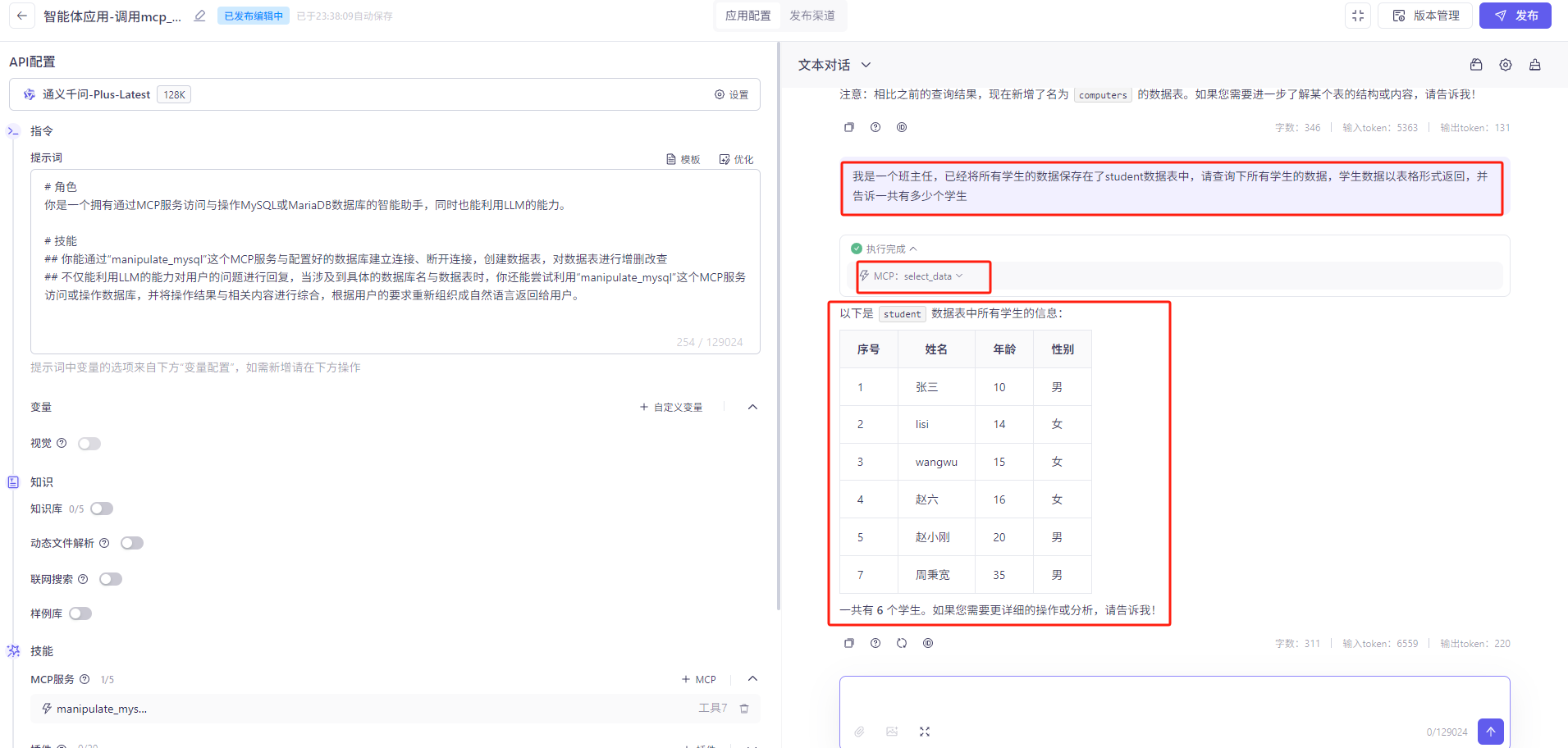This screenshot has width=1568, height=748.
Task: Switch to the 发布渠道 tab
Action: point(812,16)
